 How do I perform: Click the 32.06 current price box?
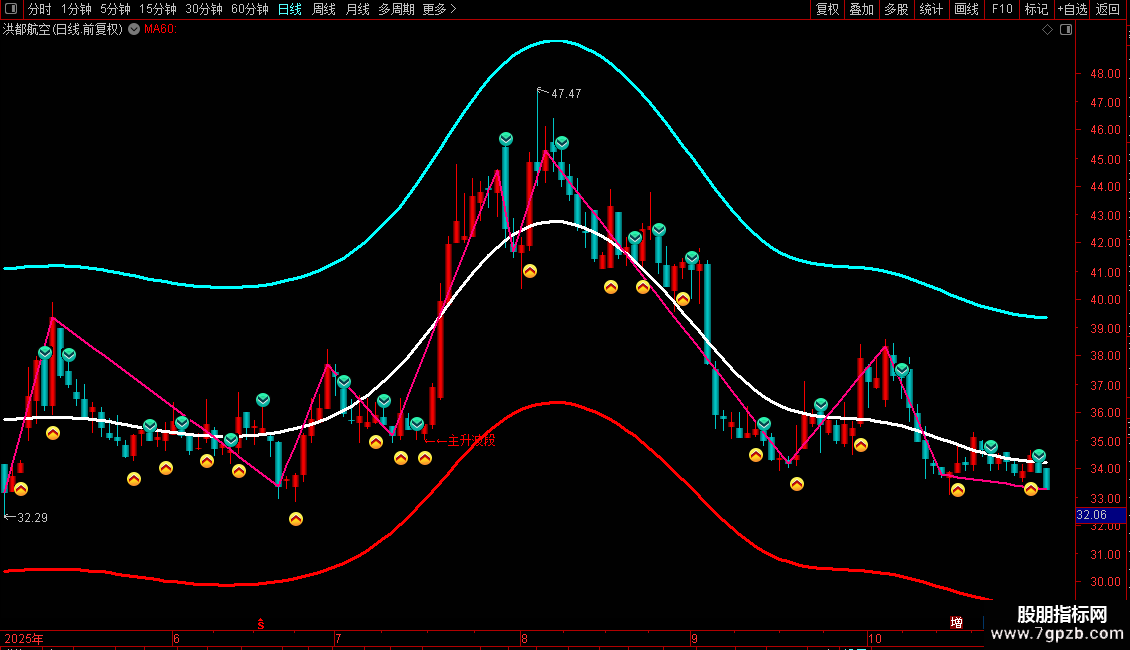coord(1100,515)
